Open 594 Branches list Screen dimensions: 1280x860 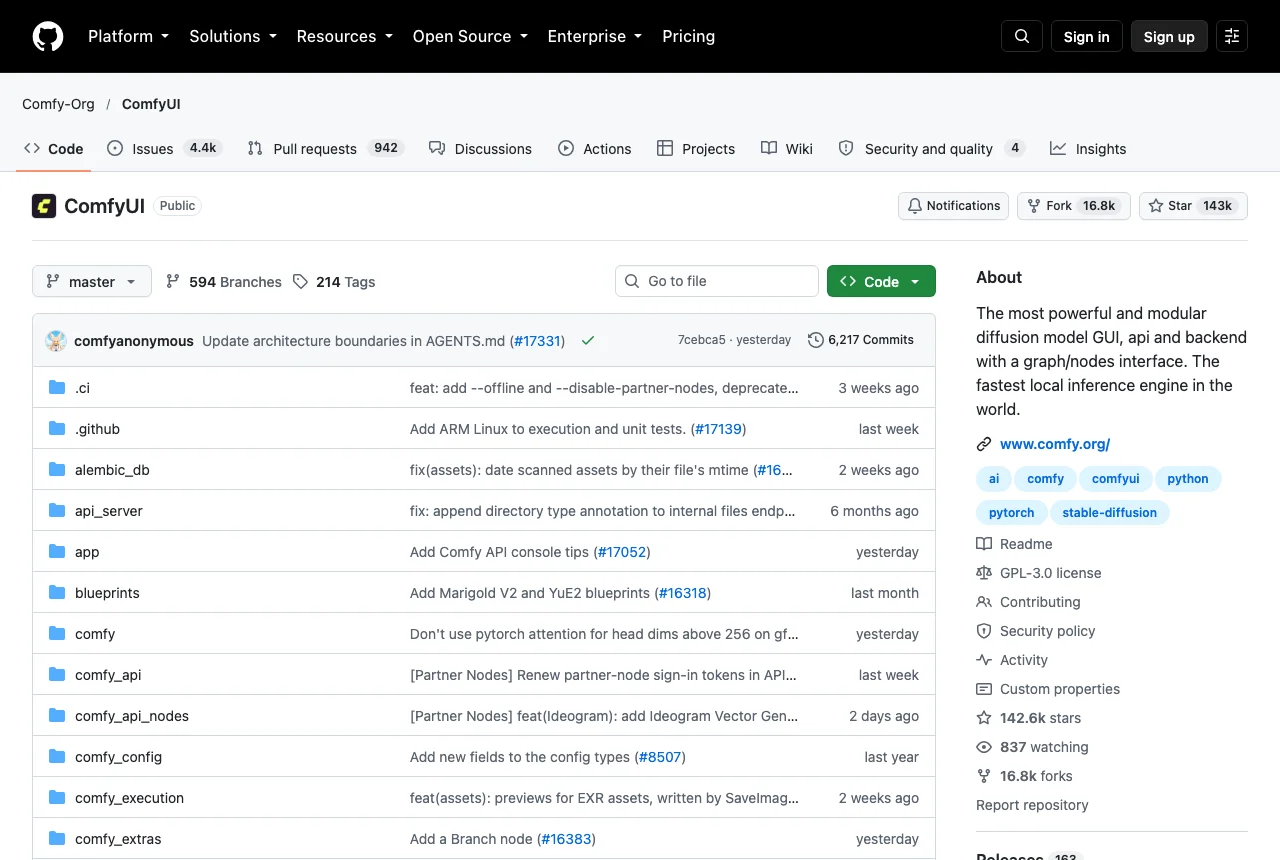click(224, 282)
